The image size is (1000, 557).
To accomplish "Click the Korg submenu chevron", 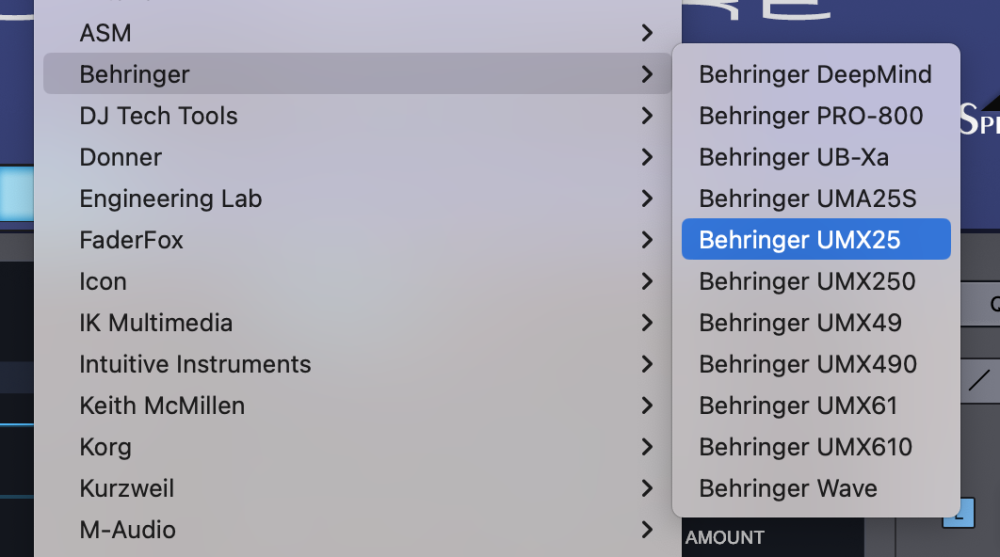I will click(x=647, y=447).
